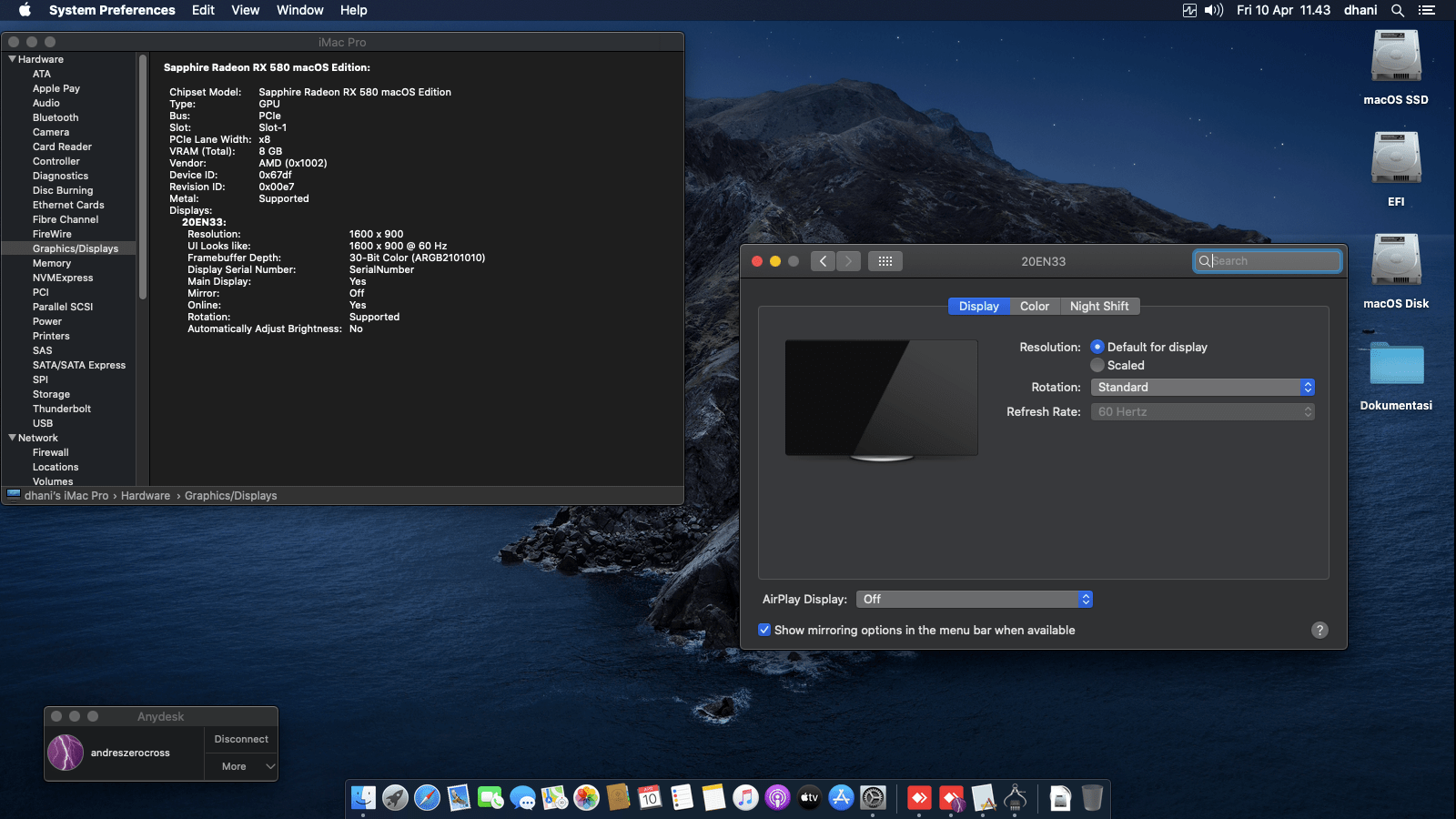Open Apple TV app in the dock

point(809,798)
